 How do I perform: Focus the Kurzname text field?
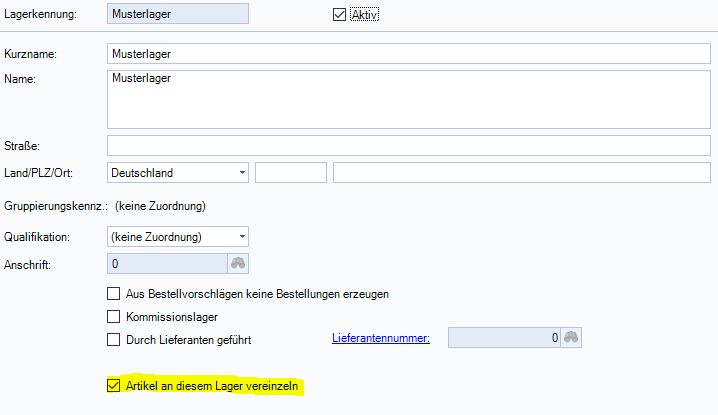click(x=394, y=53)
